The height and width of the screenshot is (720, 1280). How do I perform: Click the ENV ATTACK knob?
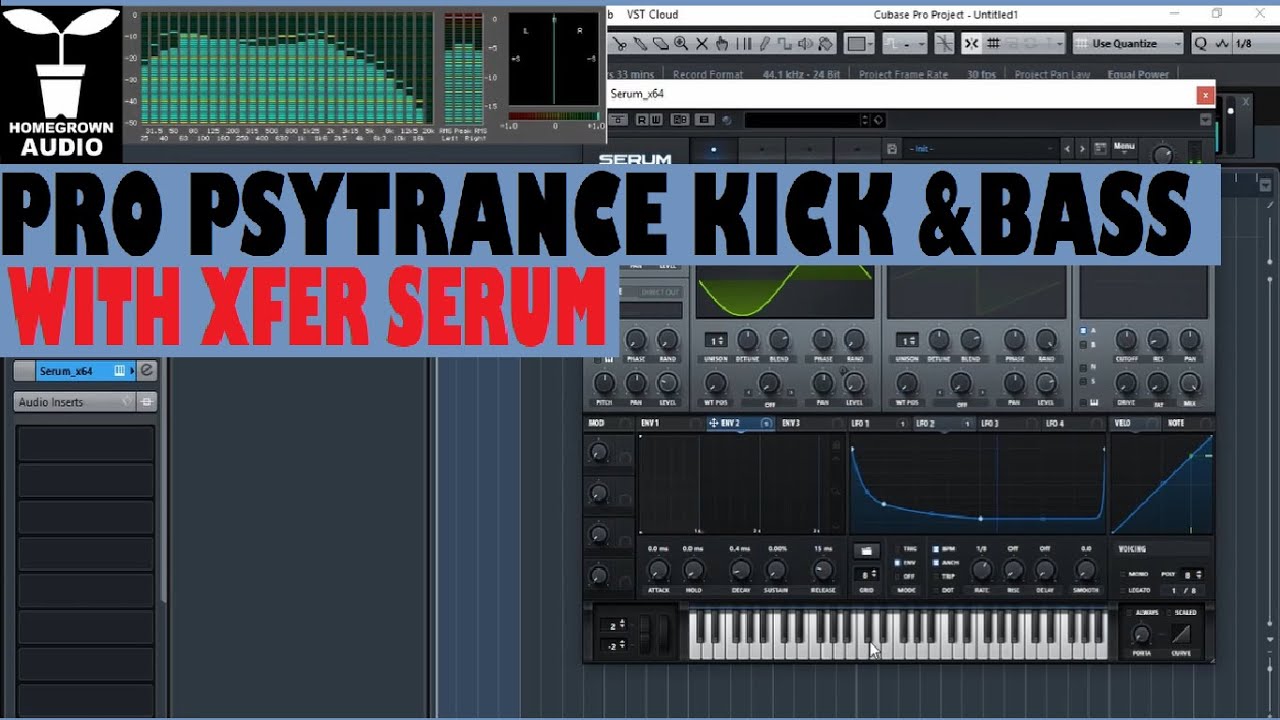(658, 571)
